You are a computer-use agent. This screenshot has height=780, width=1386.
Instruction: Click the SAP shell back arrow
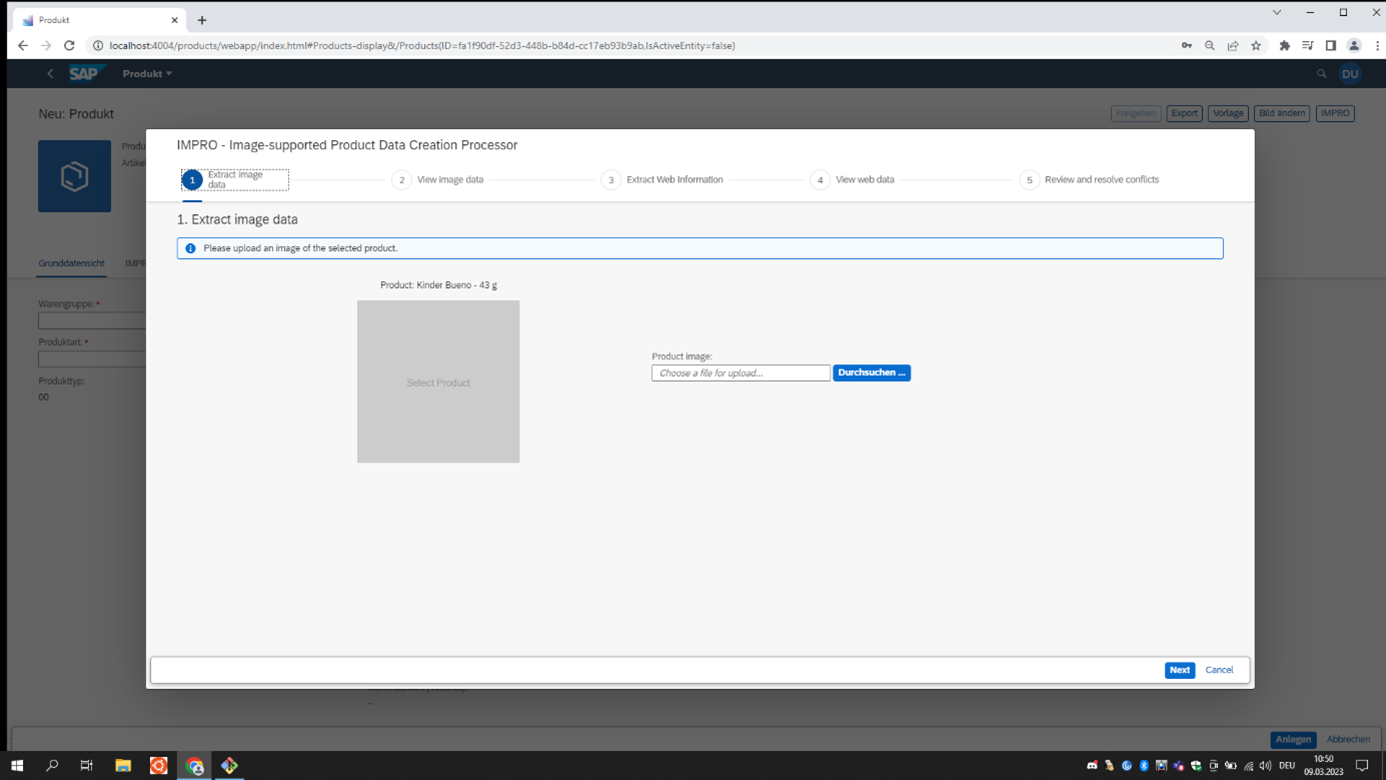50,74
